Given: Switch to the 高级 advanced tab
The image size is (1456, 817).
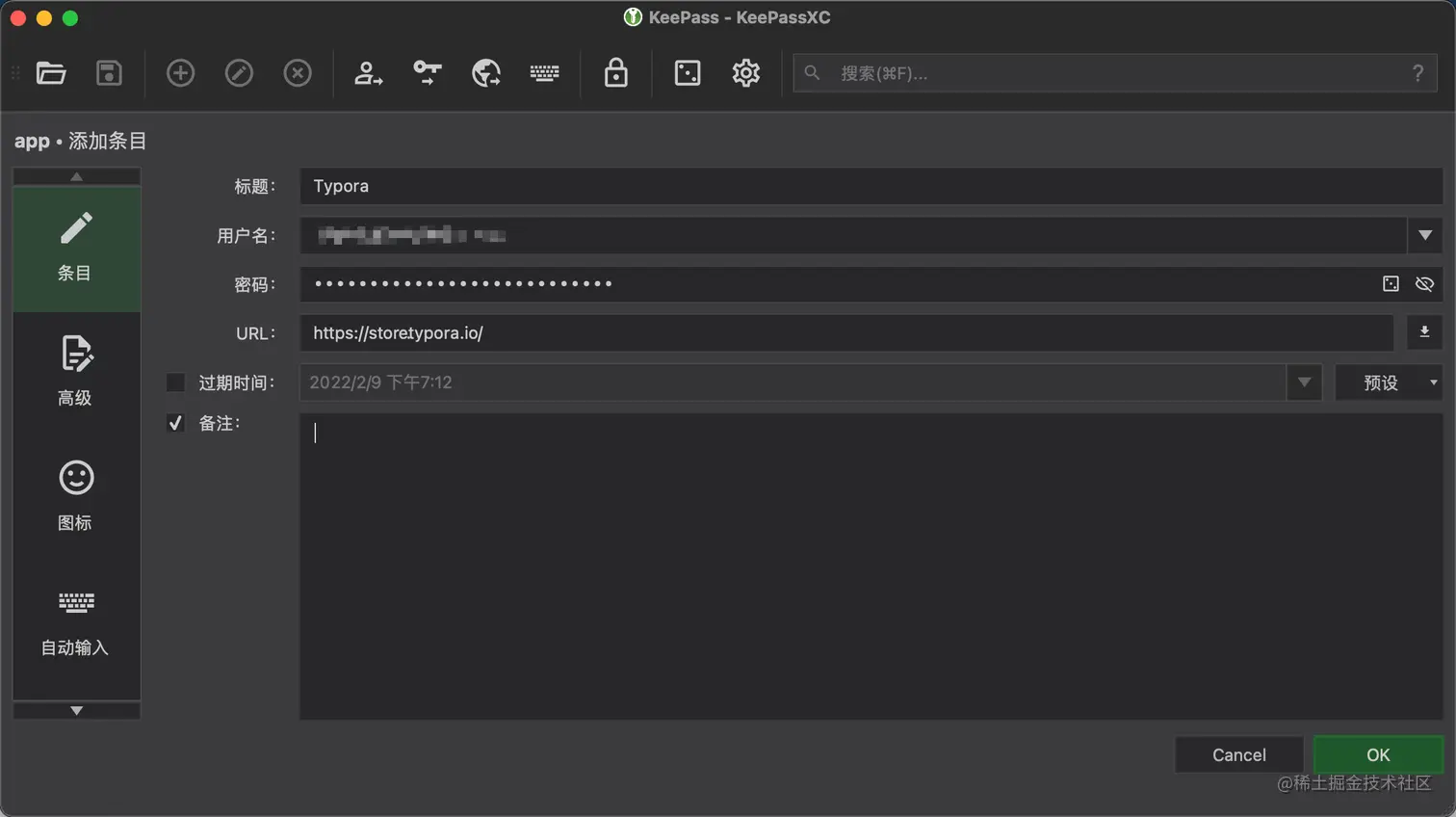Looking at the screenshot, I should tap(76, 373).
